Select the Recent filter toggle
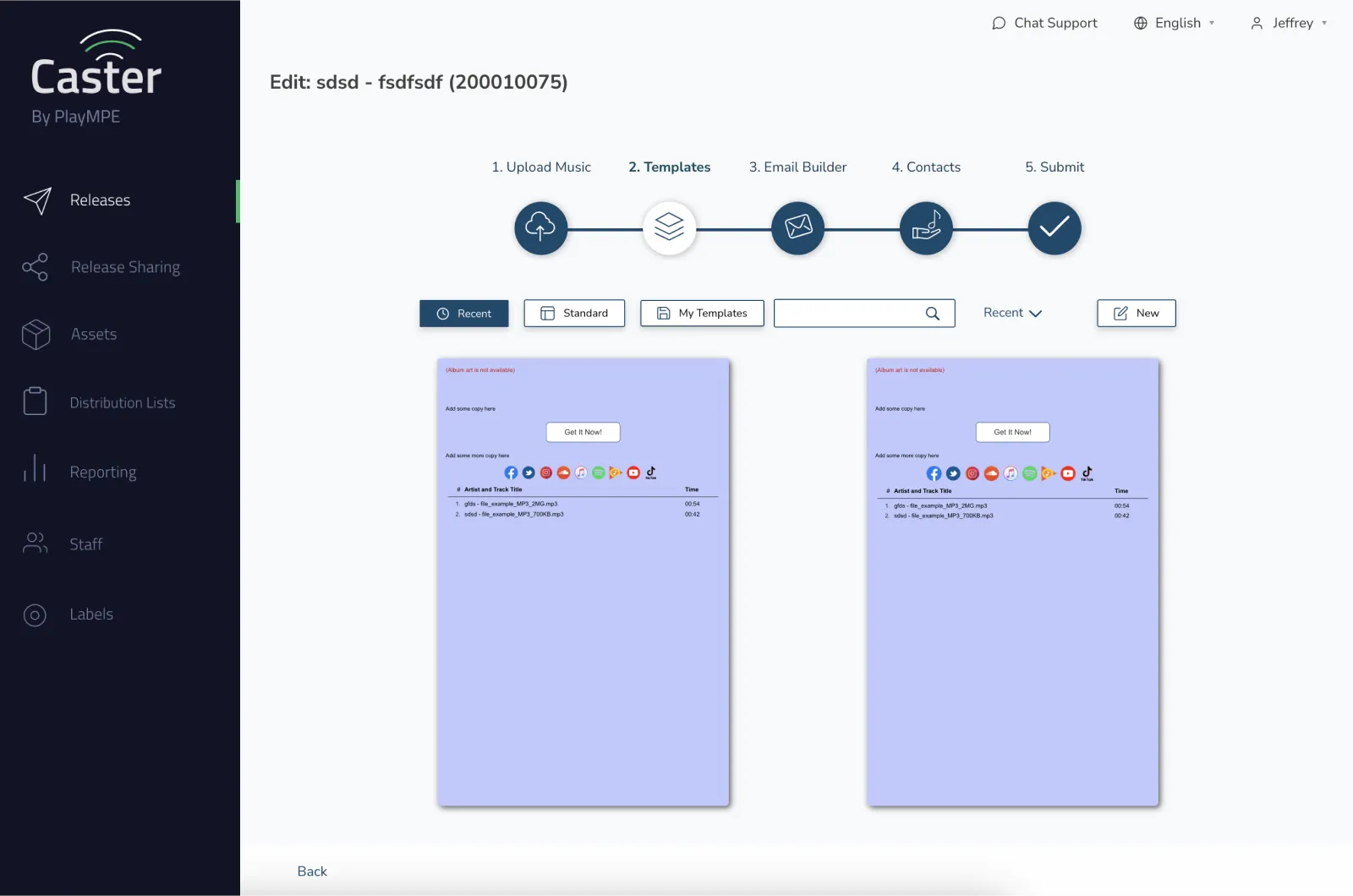The height and width of the screenshot is (896, 1353). click(x=463, y=313)
